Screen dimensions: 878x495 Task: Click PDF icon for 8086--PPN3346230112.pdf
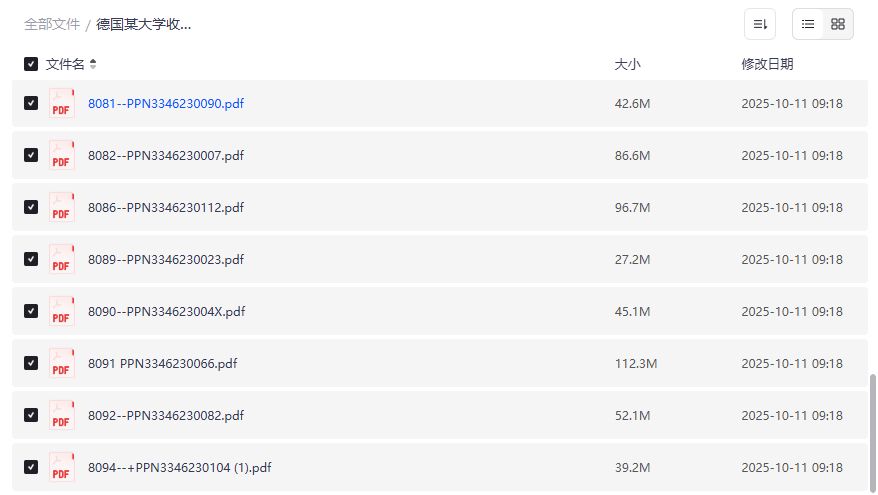pyautogui.click(x=62, y=208)
